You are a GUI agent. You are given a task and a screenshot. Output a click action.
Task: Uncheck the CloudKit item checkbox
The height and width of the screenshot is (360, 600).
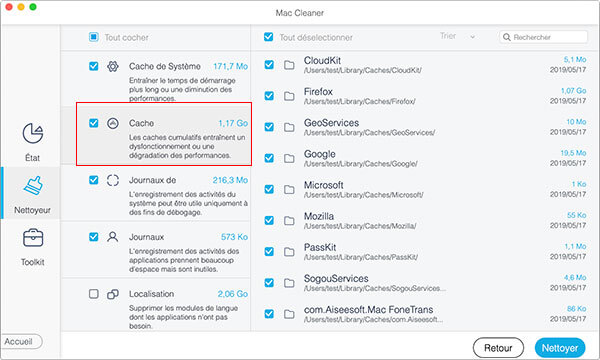click(269, 65)
